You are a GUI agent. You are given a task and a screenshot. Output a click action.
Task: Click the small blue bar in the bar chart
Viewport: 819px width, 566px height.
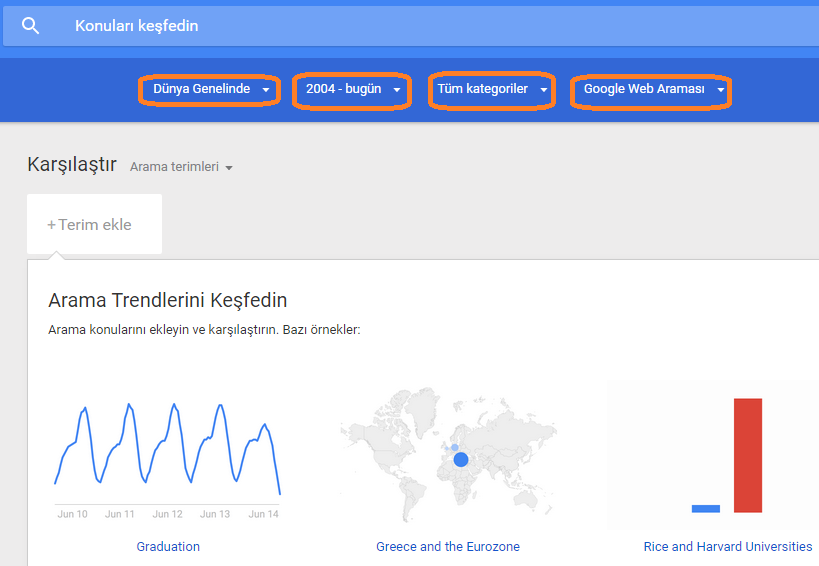tap(706, 509)
